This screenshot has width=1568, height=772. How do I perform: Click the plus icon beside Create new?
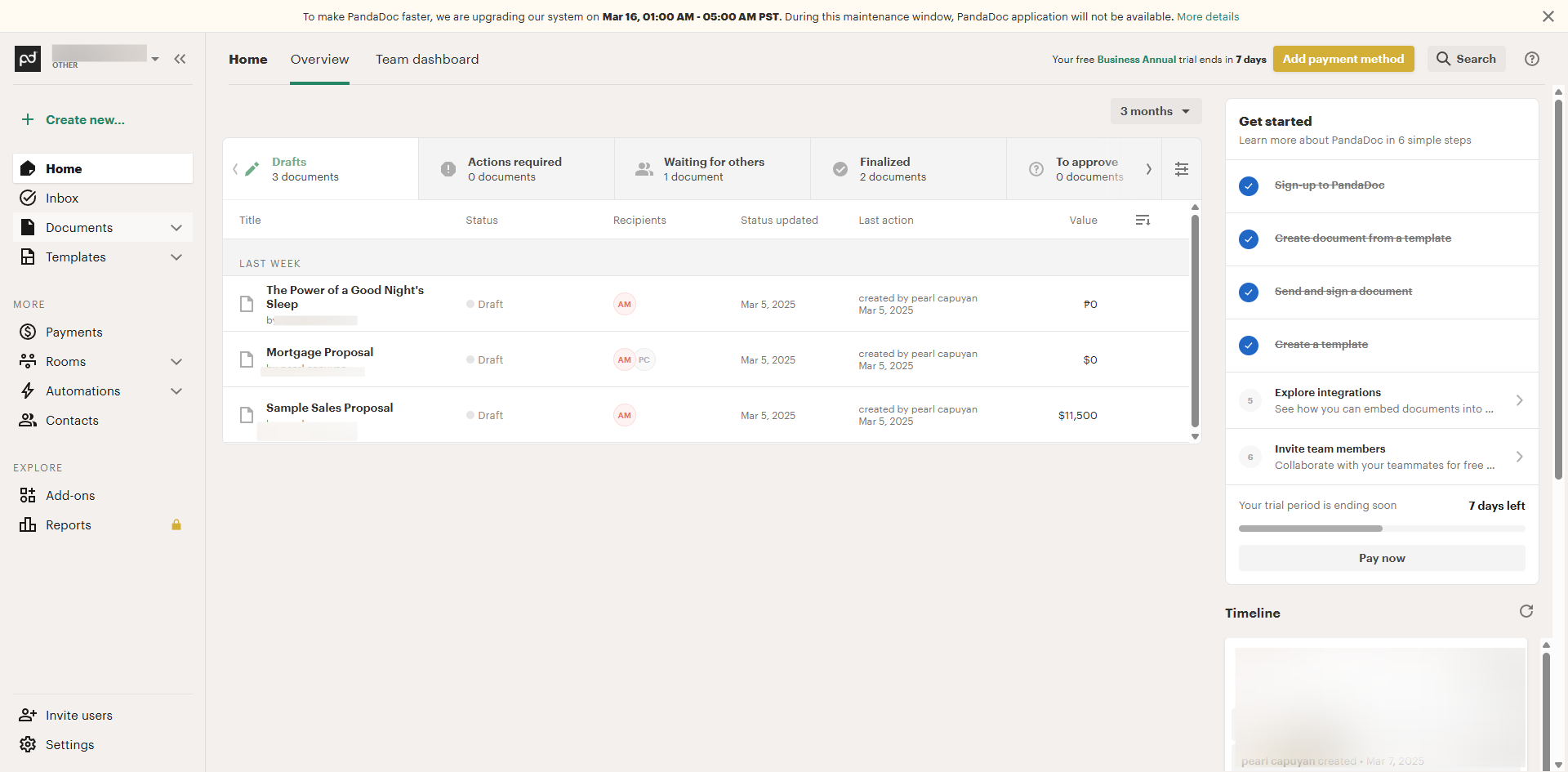point(28,119)
